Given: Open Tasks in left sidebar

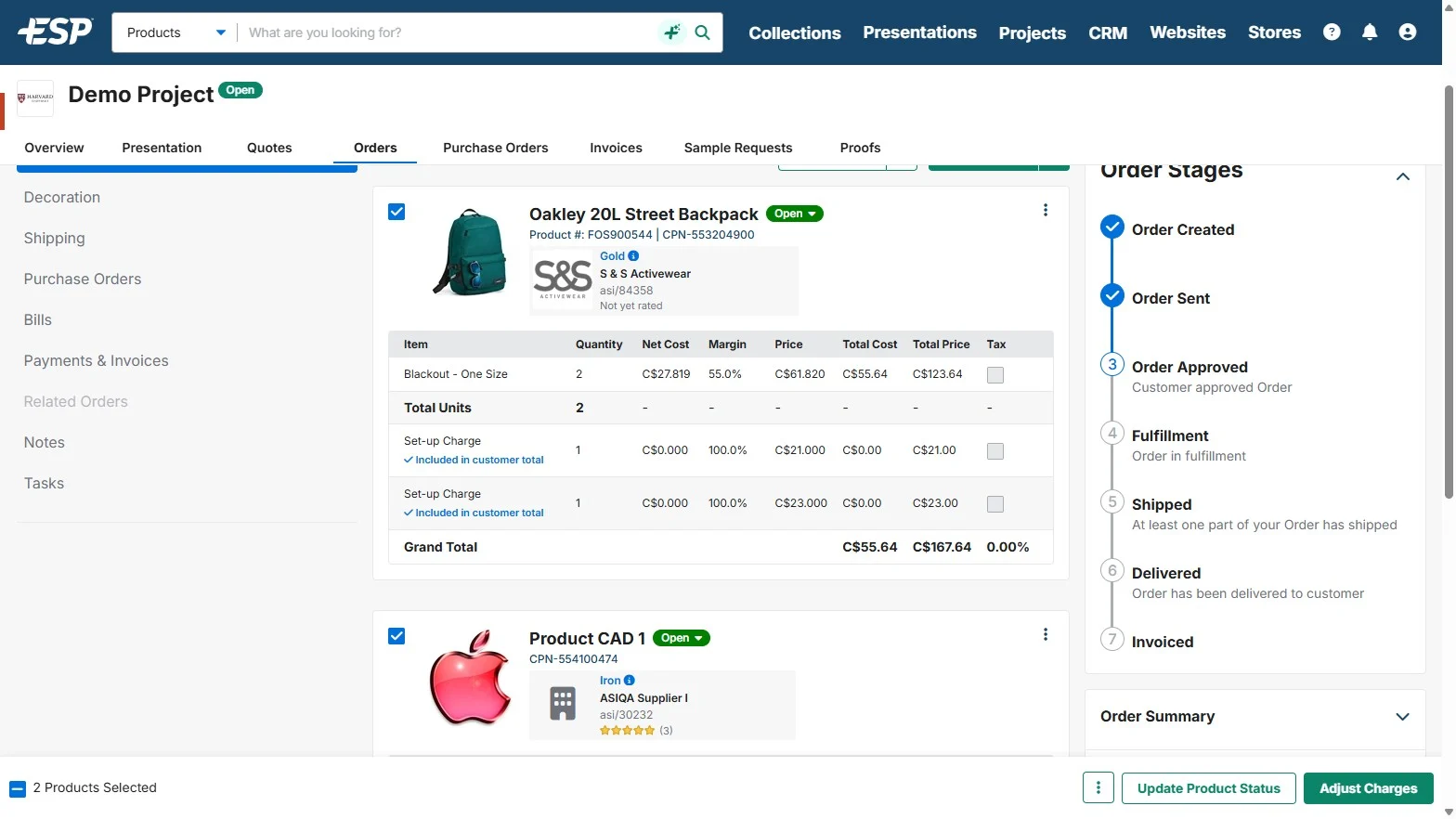Looking at the screenshot, I should [44, 483].
